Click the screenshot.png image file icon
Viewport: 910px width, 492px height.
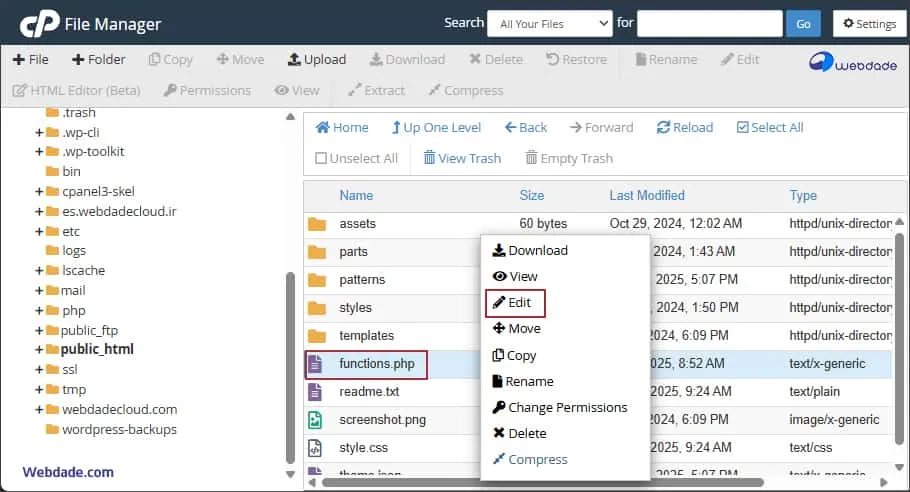coord(316,420)
